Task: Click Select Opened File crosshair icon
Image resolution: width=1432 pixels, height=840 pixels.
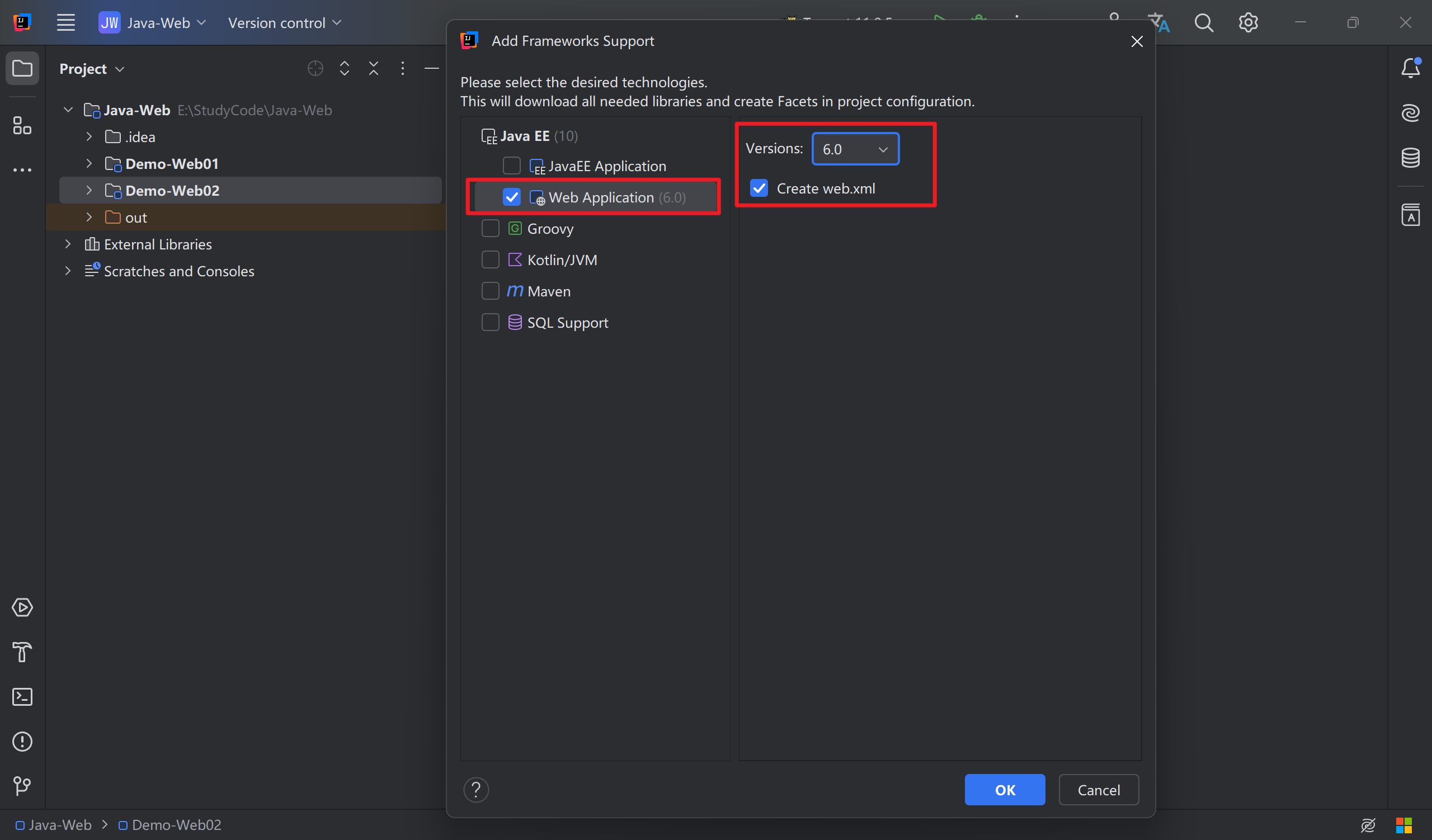Action: (315, 69)
